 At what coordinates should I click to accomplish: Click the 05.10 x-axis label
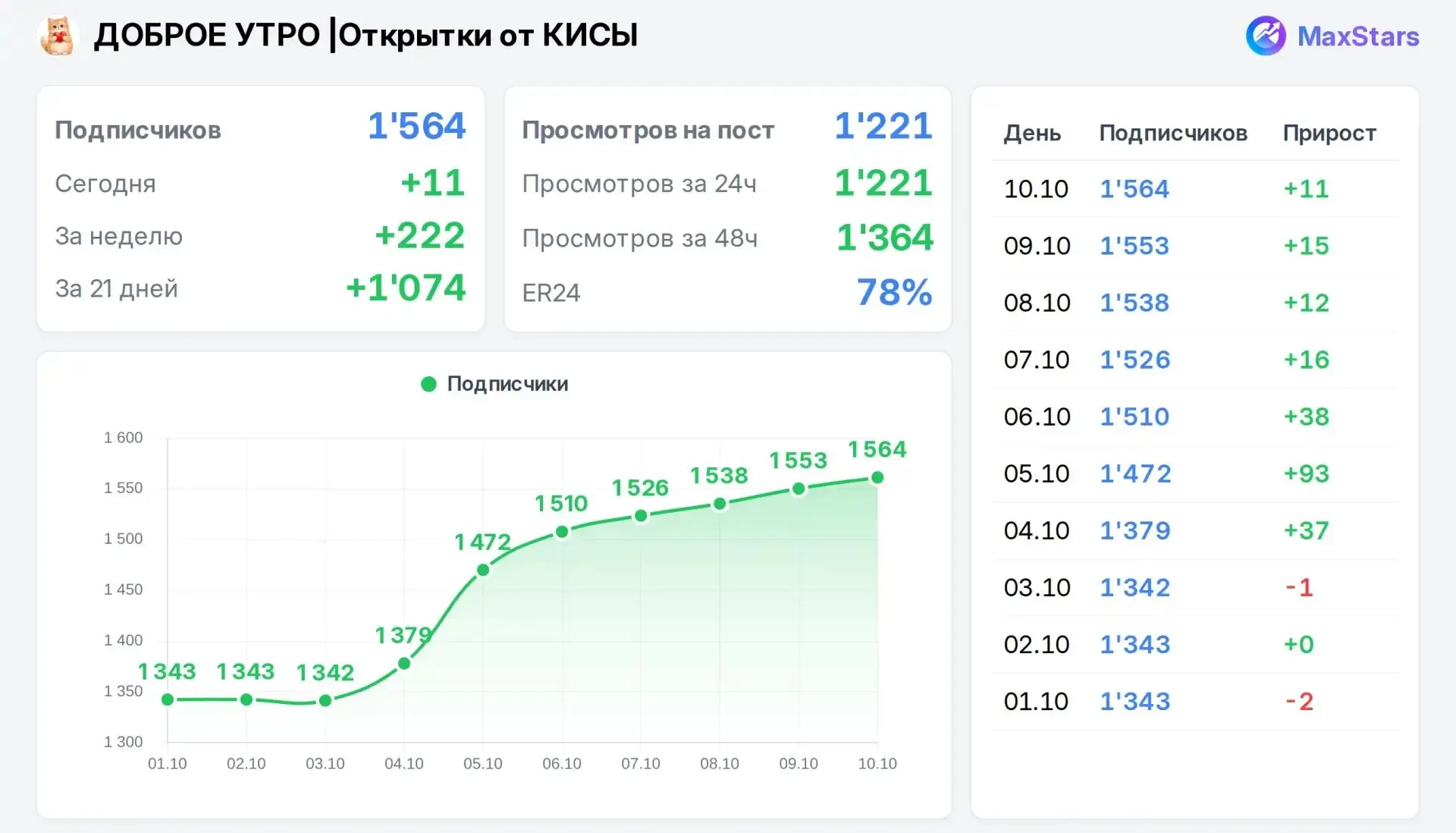click(483, 764)
